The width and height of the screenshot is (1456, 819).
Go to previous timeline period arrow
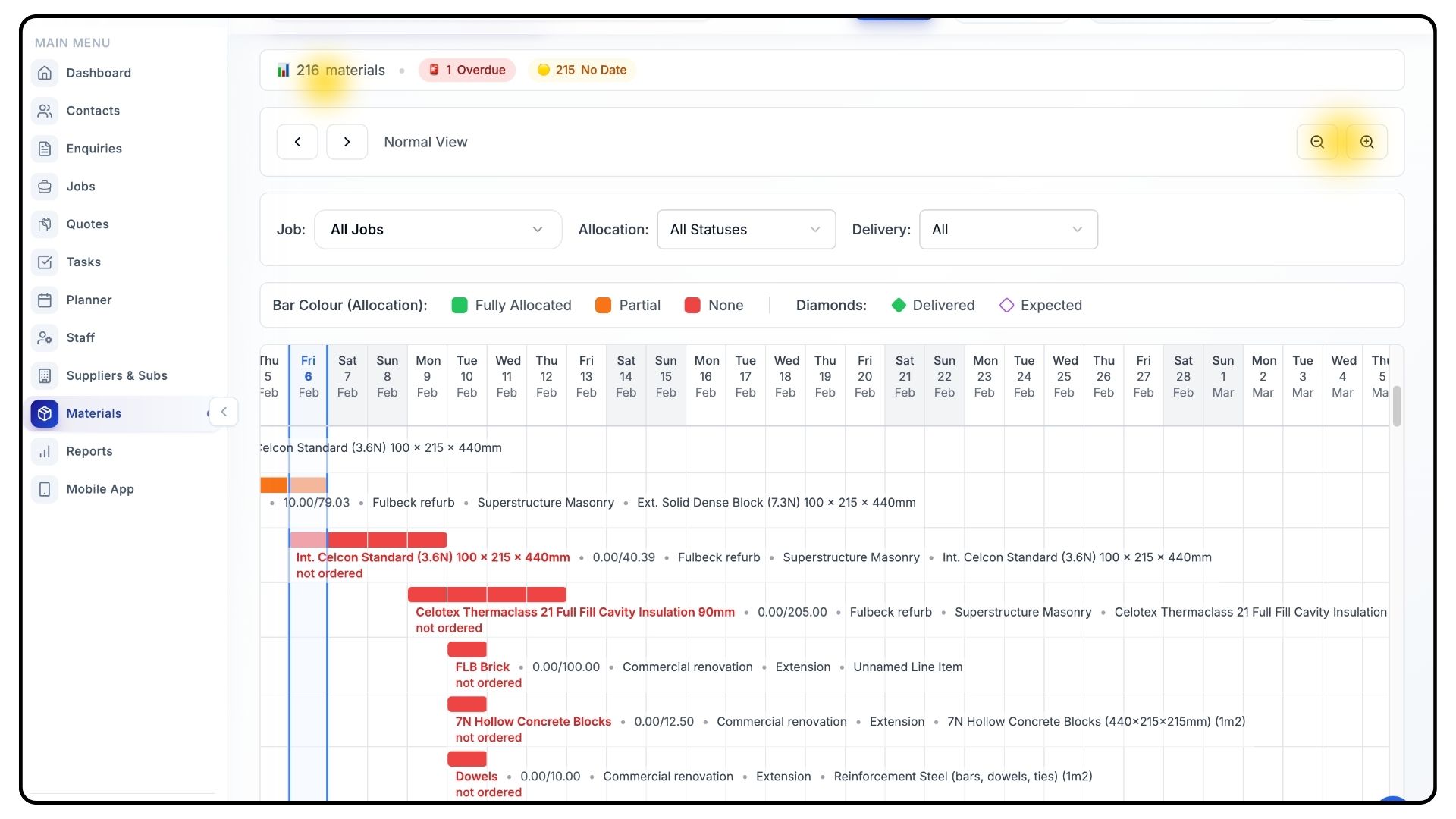297,142
